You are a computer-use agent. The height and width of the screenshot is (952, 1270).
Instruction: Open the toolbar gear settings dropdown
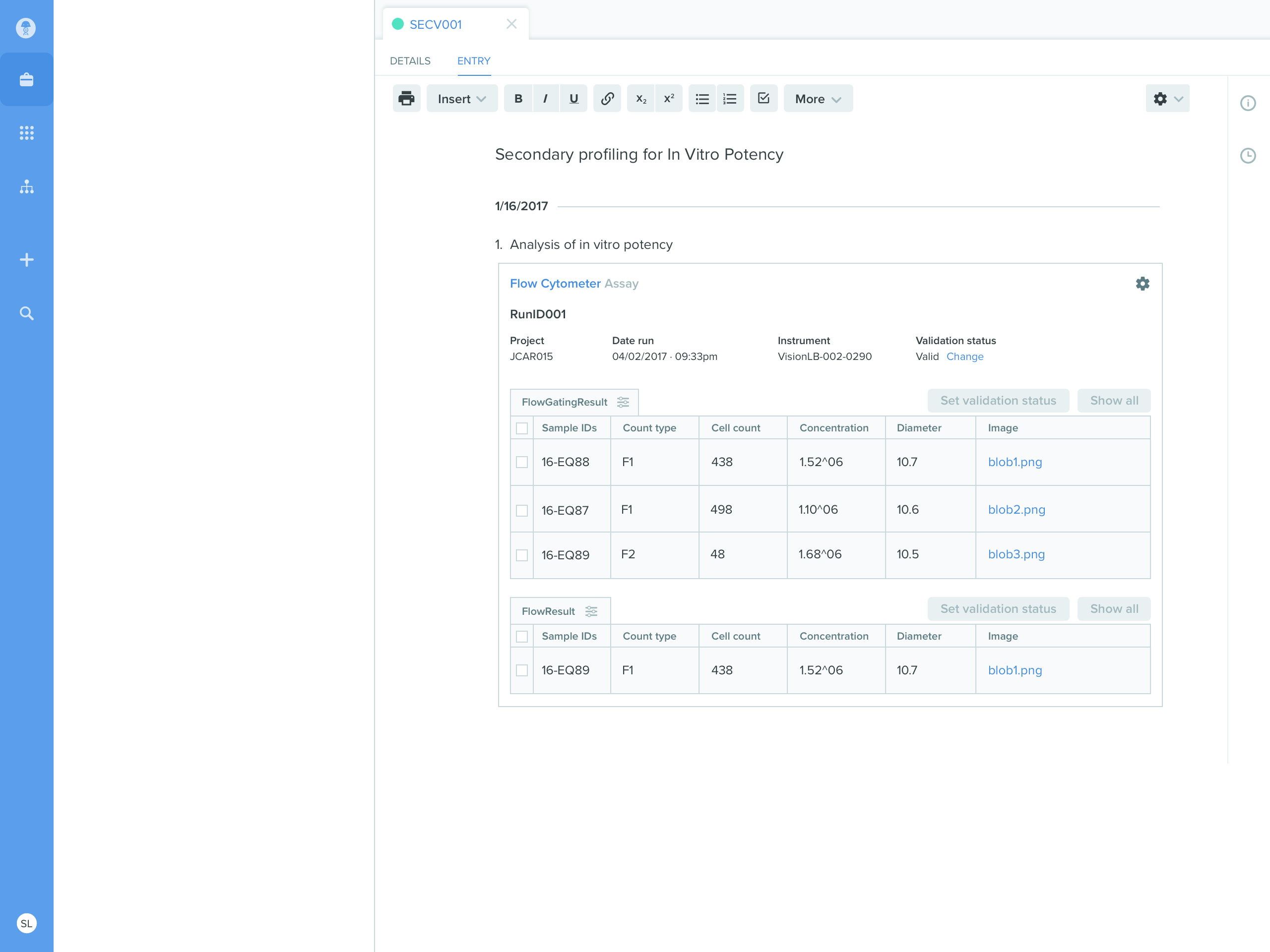[x=1167, y=98]
